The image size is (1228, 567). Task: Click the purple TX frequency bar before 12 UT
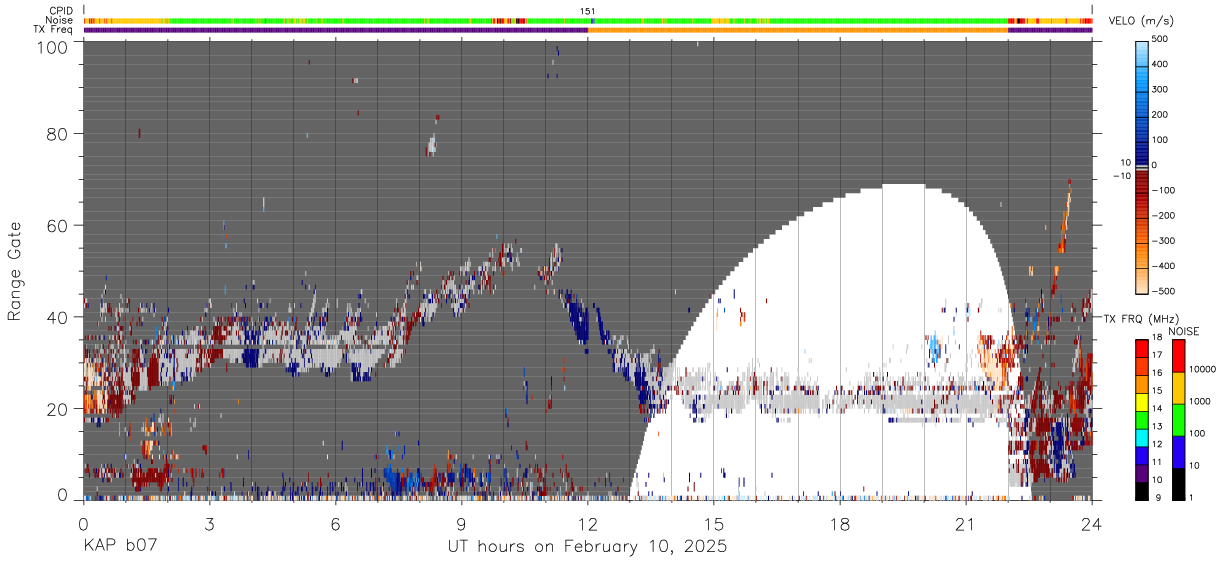click(x=335, y=30)
